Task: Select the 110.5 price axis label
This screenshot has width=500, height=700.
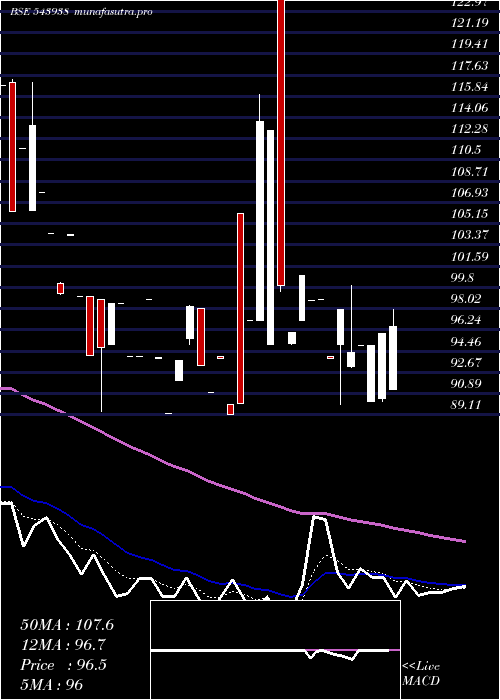Action: click(x=466, y=150)
